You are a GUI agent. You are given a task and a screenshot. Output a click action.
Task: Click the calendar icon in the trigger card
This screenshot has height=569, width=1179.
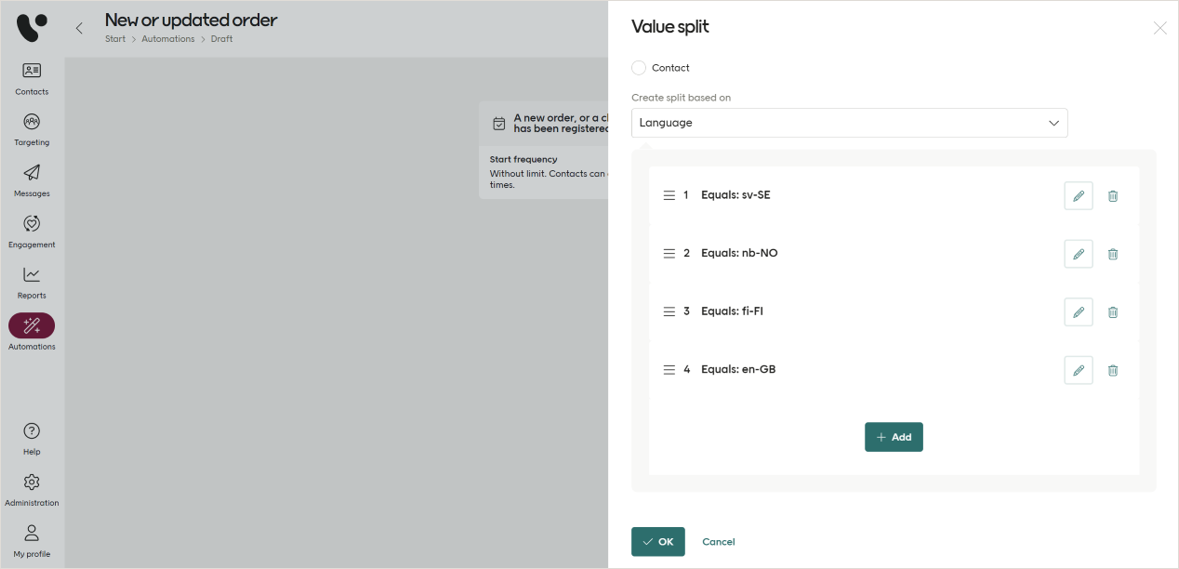point(498,123)
